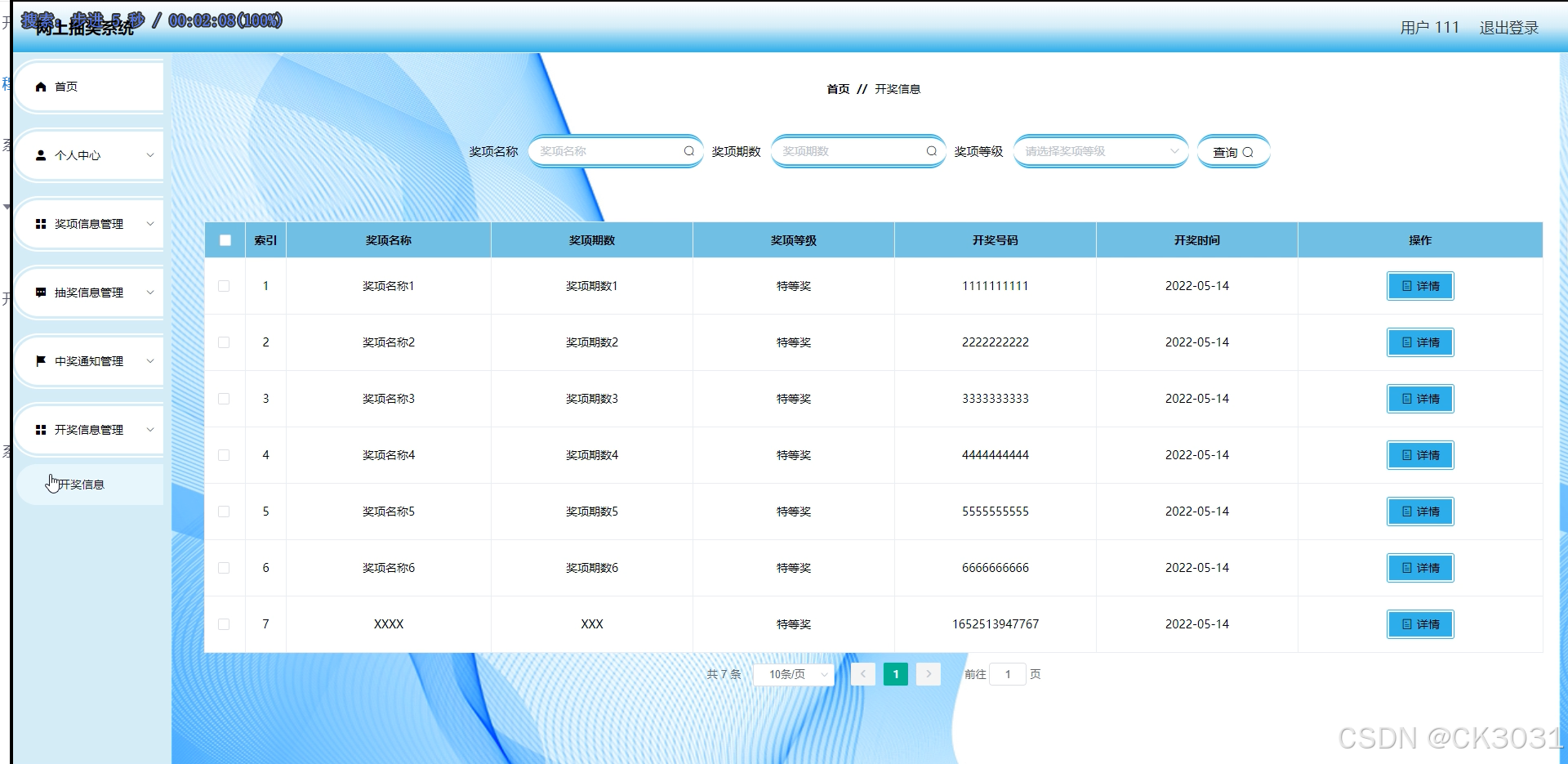Screen dimensions: 1568x764
Task: Expand the 个人中心 menu chevron
Action: 150,155
